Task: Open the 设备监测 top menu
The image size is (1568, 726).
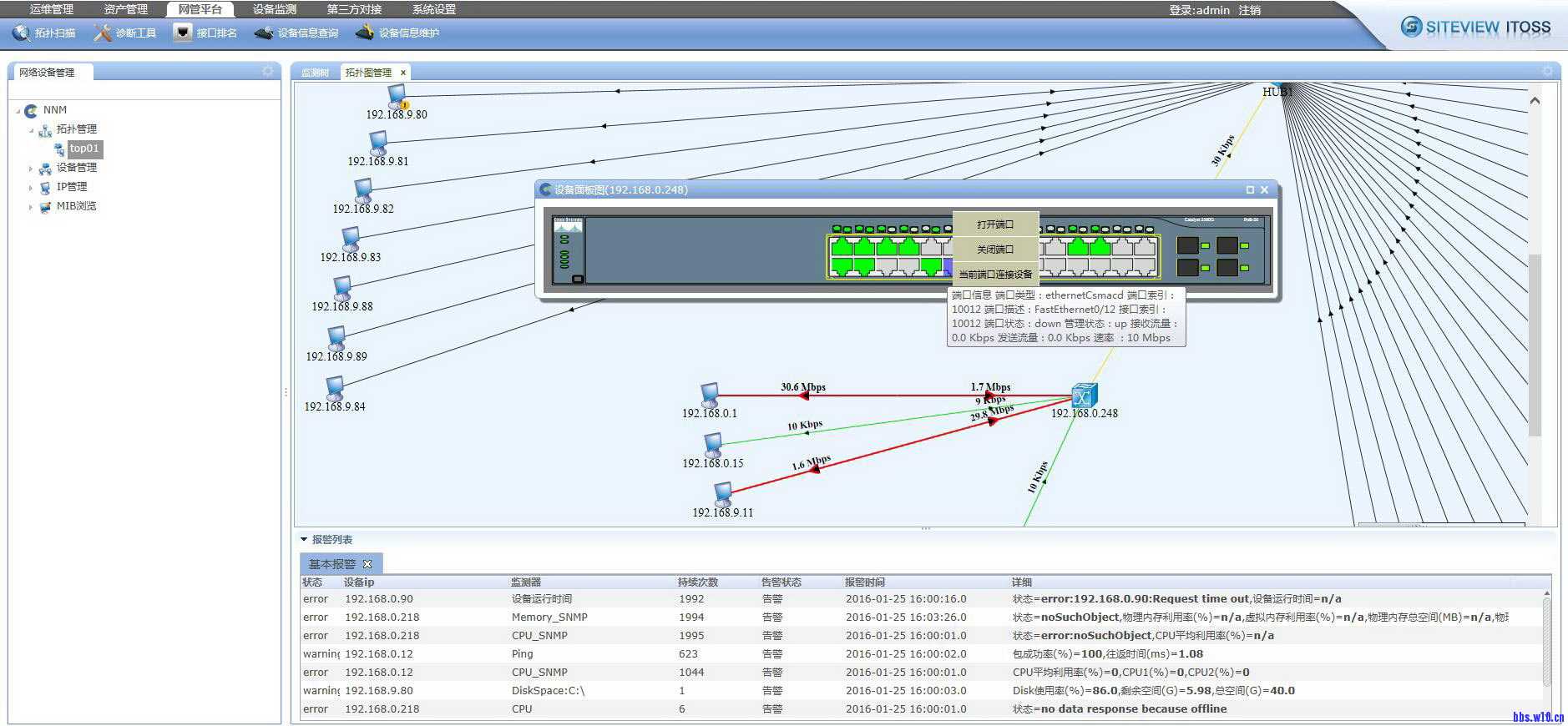Action: click(275, 9)
